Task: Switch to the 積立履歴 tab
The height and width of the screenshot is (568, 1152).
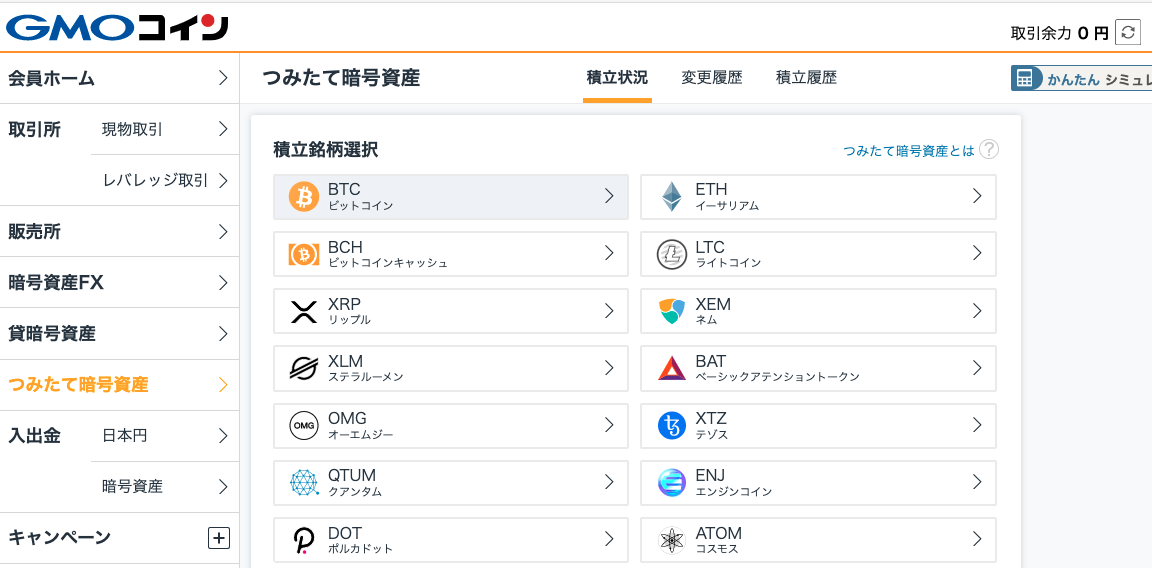Action: tap(806, 78)
